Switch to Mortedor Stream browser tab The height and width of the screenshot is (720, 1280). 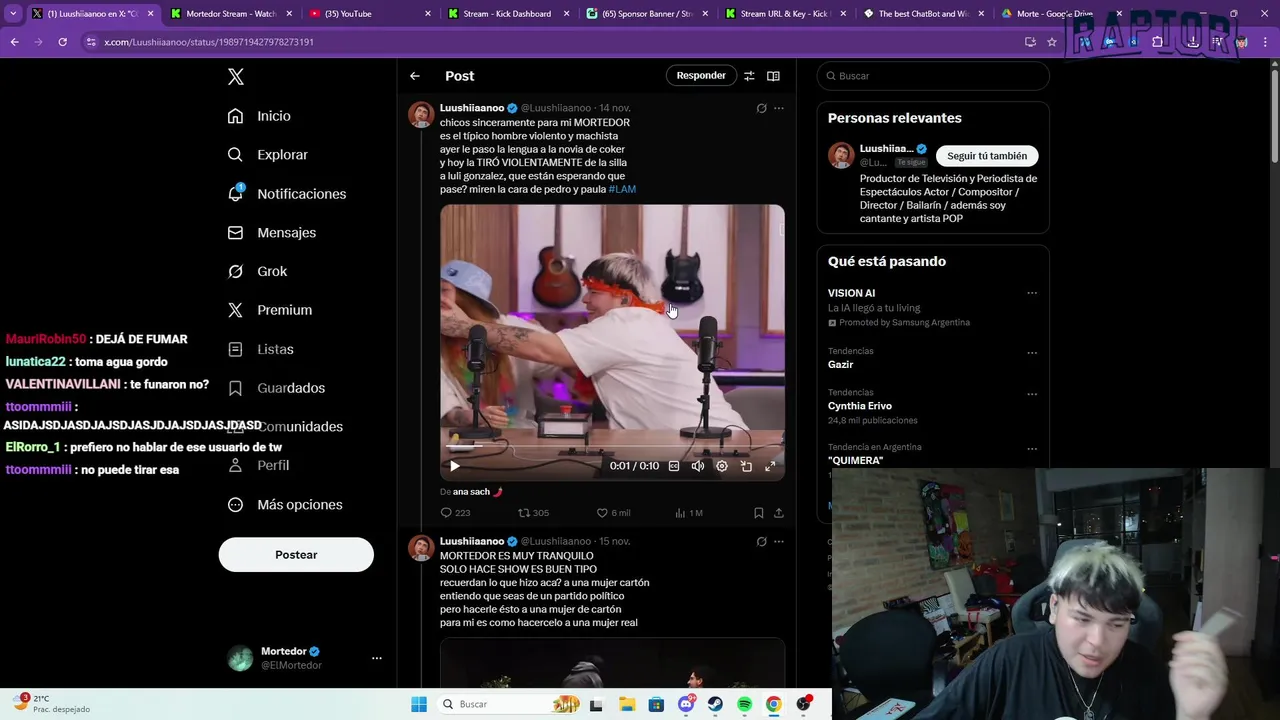coord(229,14)
